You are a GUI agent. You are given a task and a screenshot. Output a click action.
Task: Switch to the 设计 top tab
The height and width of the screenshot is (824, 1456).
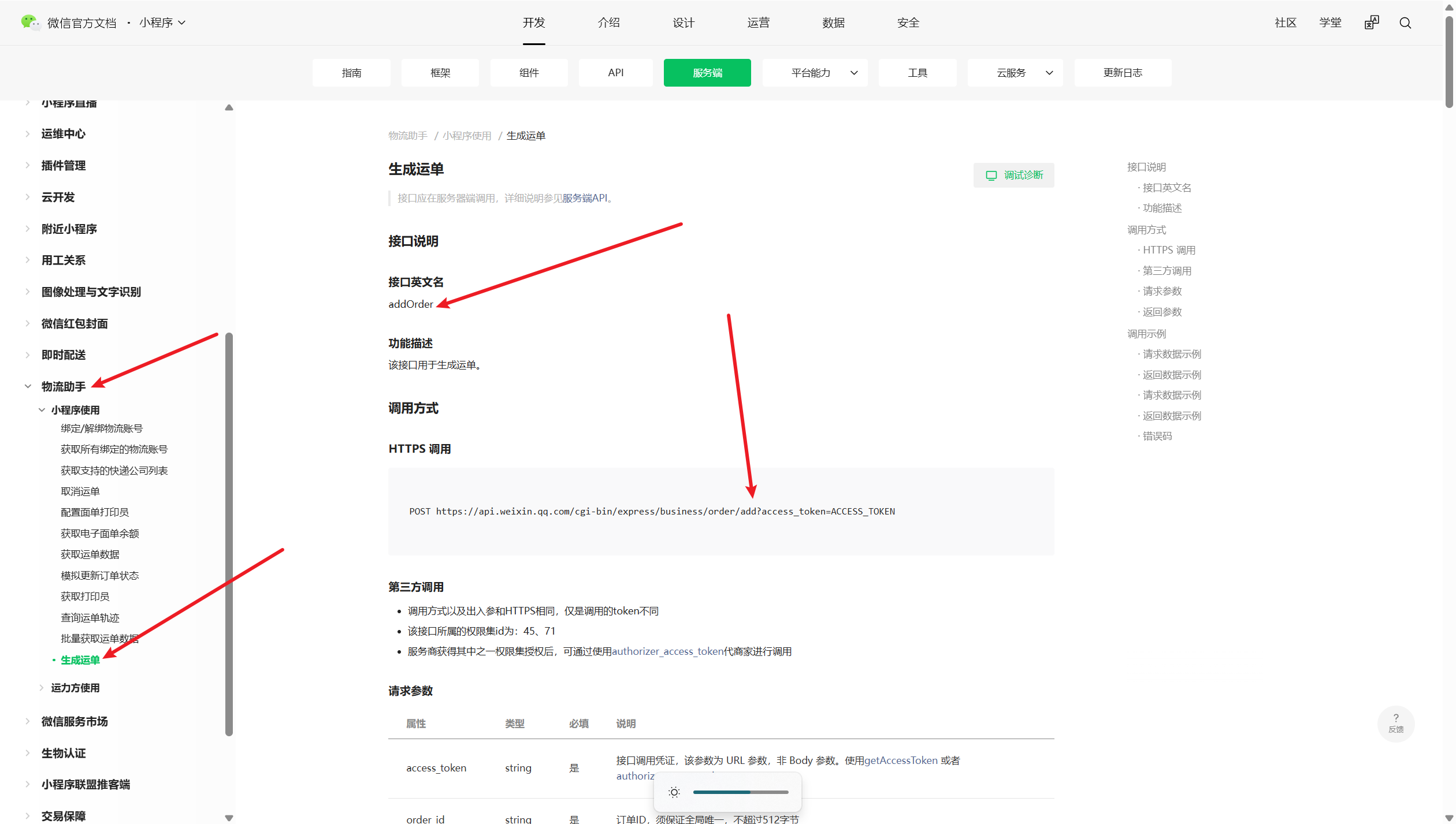click(x=683, y=23)
